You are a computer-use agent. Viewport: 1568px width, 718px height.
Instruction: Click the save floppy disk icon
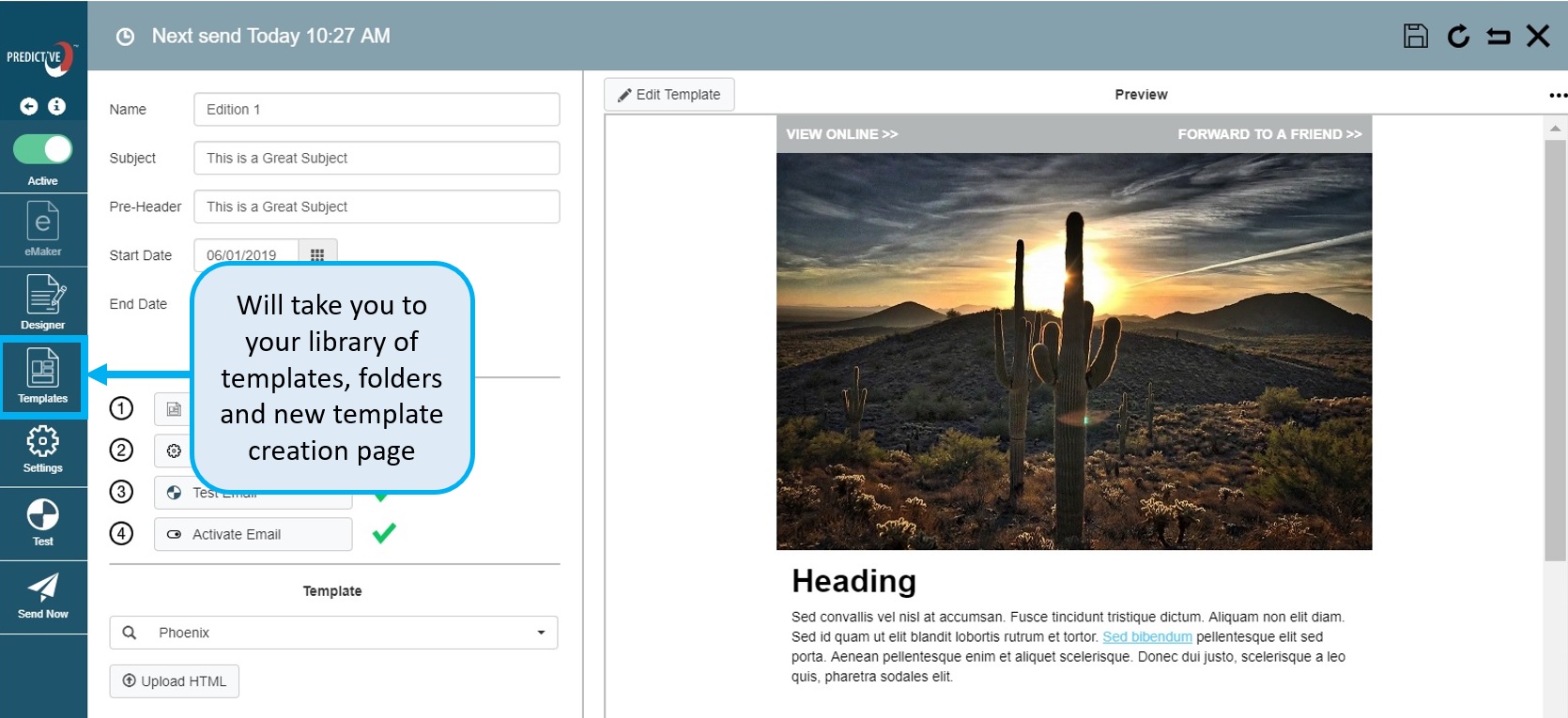click(1415, 37)
